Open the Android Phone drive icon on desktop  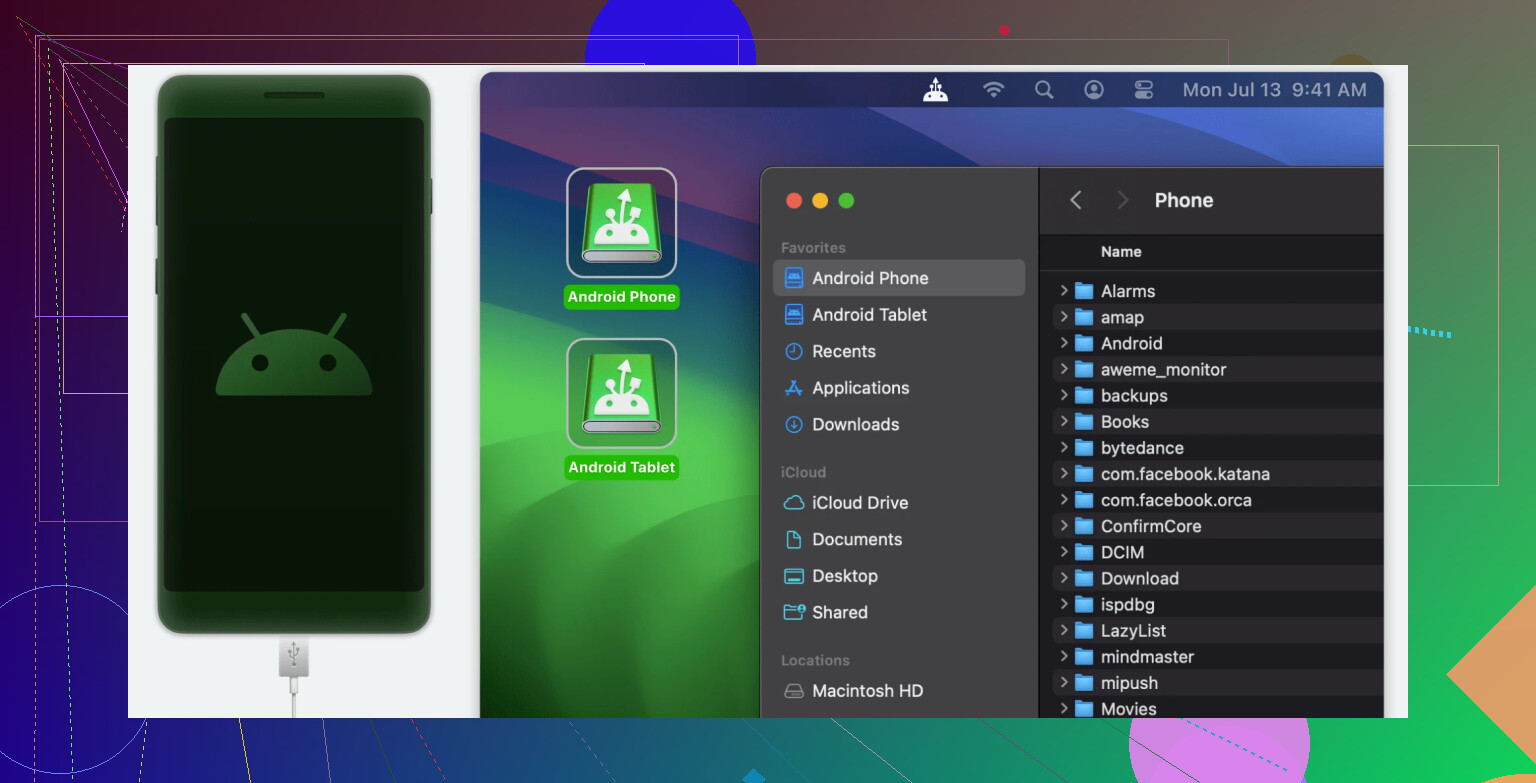pos(621,222)
